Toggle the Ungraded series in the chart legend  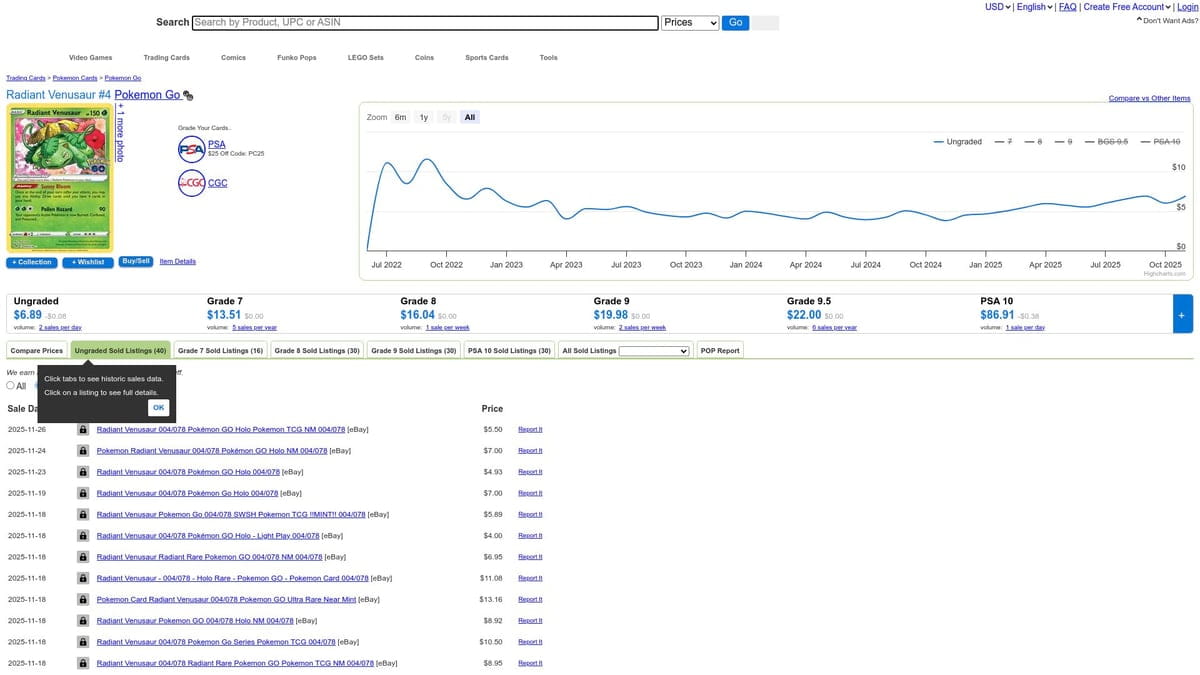point(958,142)
